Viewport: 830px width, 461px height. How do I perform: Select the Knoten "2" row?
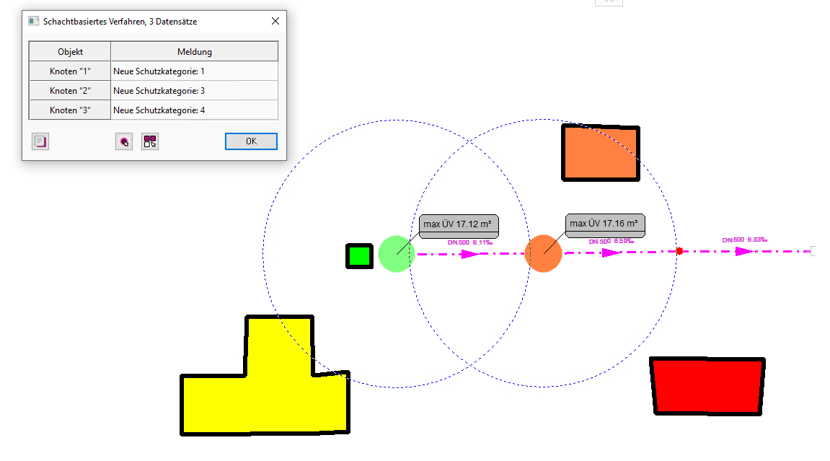pyautogui.click(x=70, y=91)
